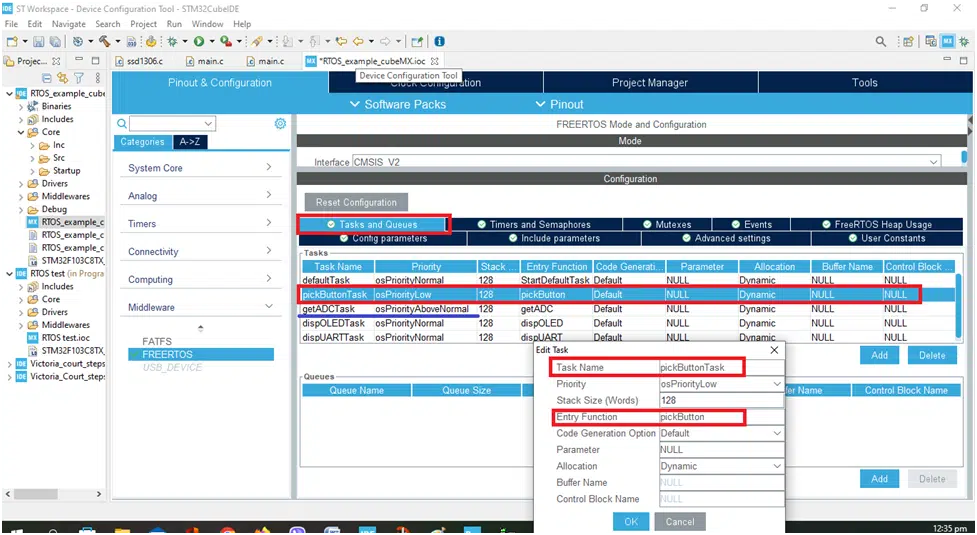Select the getADCTask row in Tasks table
This screenshot has width=977, height=535.
(x=627, y=309)
